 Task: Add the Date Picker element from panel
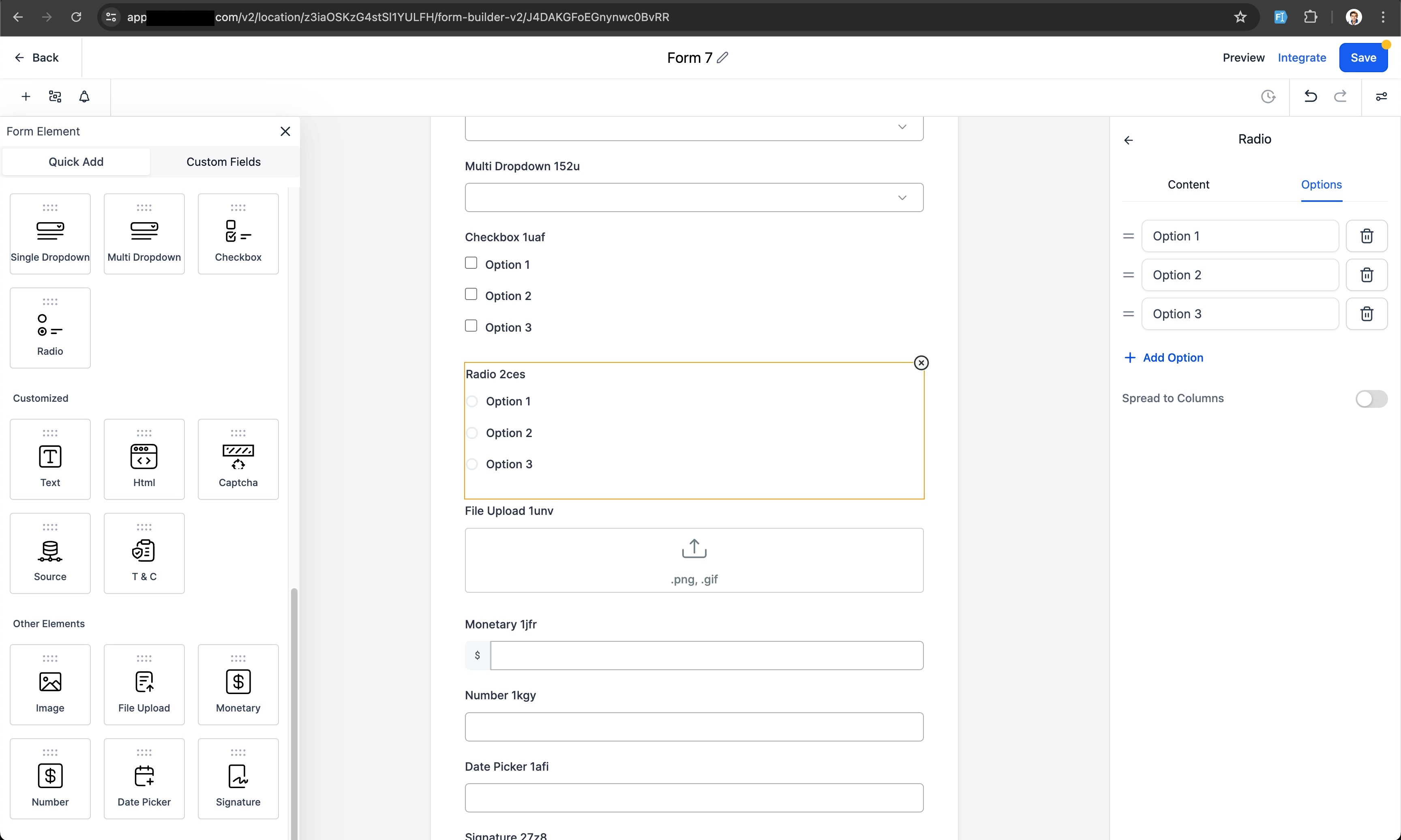pos(144,778)
